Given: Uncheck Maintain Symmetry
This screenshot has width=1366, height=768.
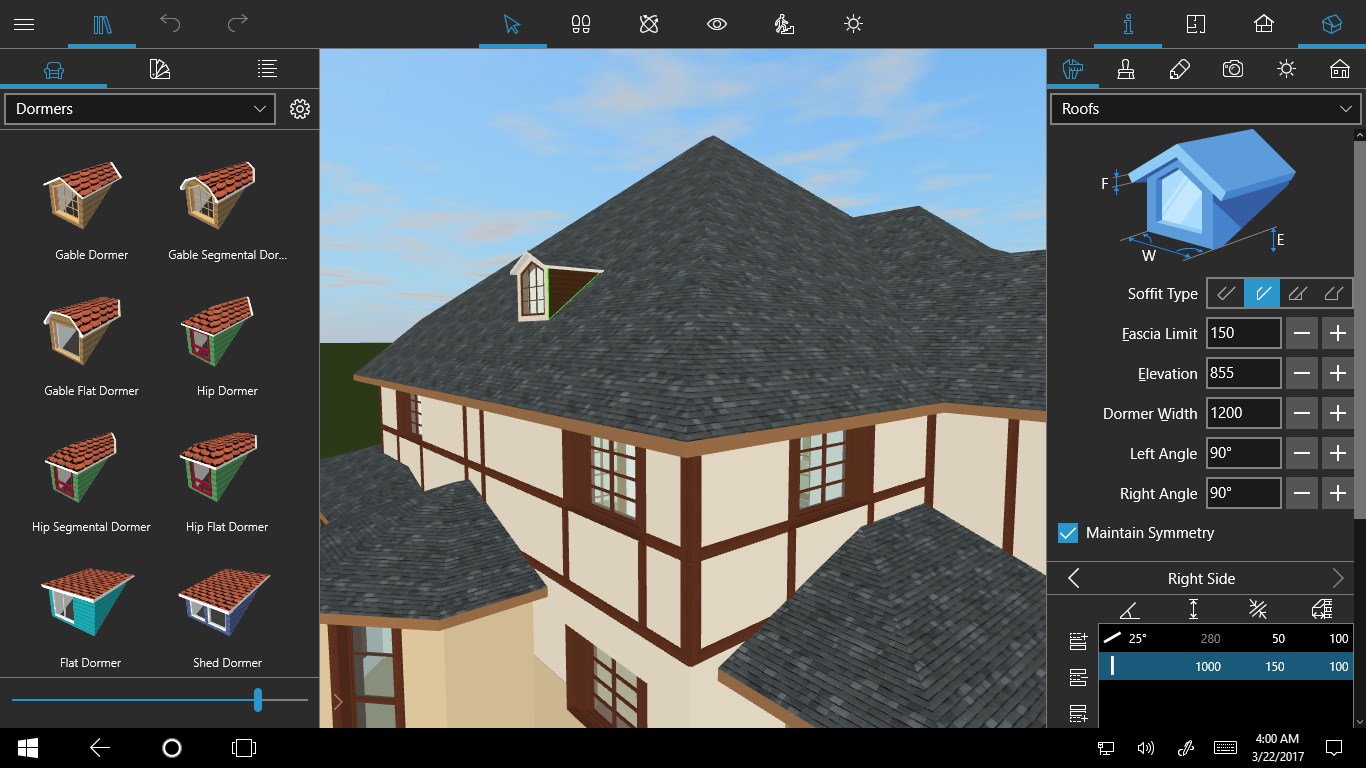Looking at the screenshot, I should click(x=1066, y=533).
